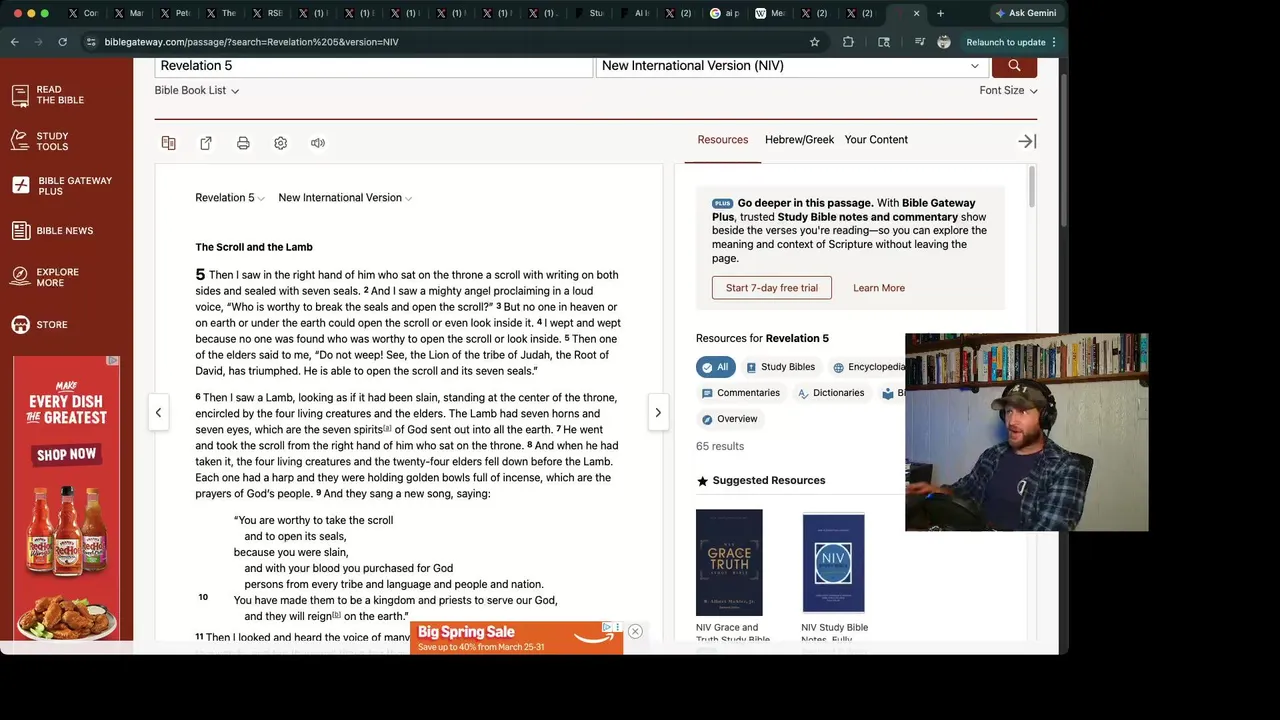Select the All resources filter
1280x720 pixels.
(x=715, y=367)
